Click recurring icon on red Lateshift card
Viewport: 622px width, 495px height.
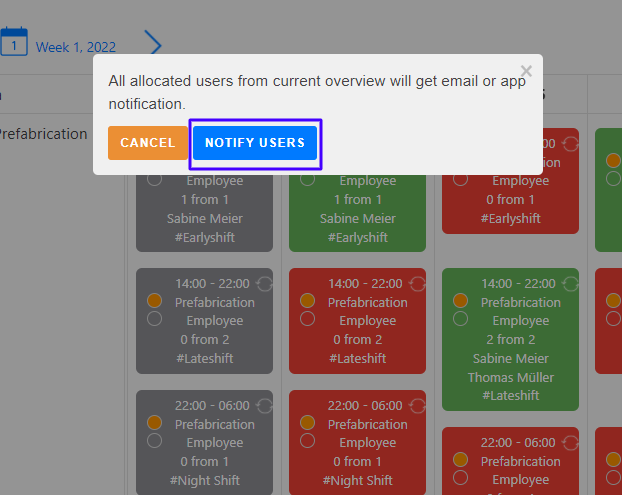point(417,284)
